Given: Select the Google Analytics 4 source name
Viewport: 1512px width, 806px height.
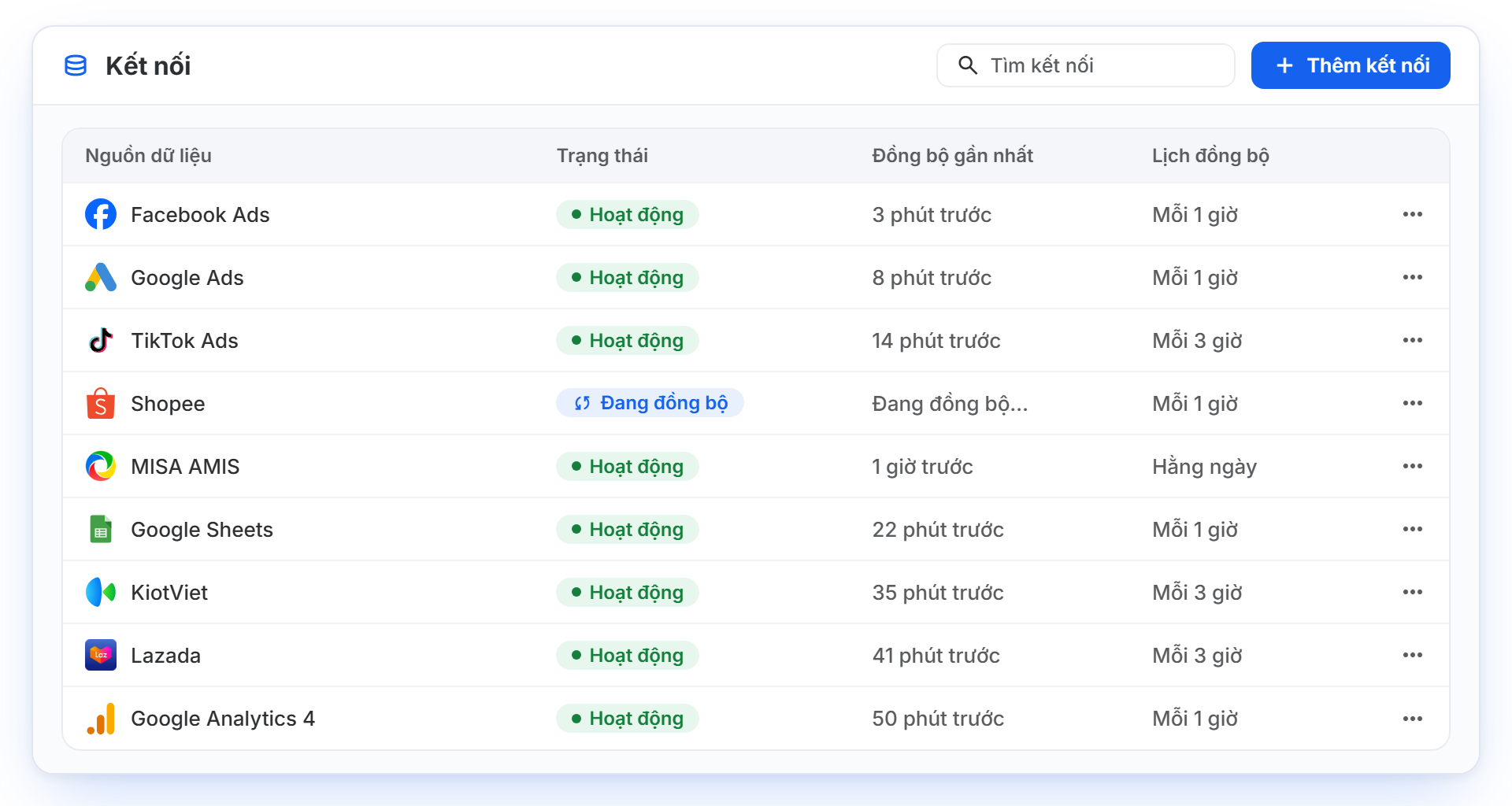Looking at the screenshot, I should [x=223, y=718].
